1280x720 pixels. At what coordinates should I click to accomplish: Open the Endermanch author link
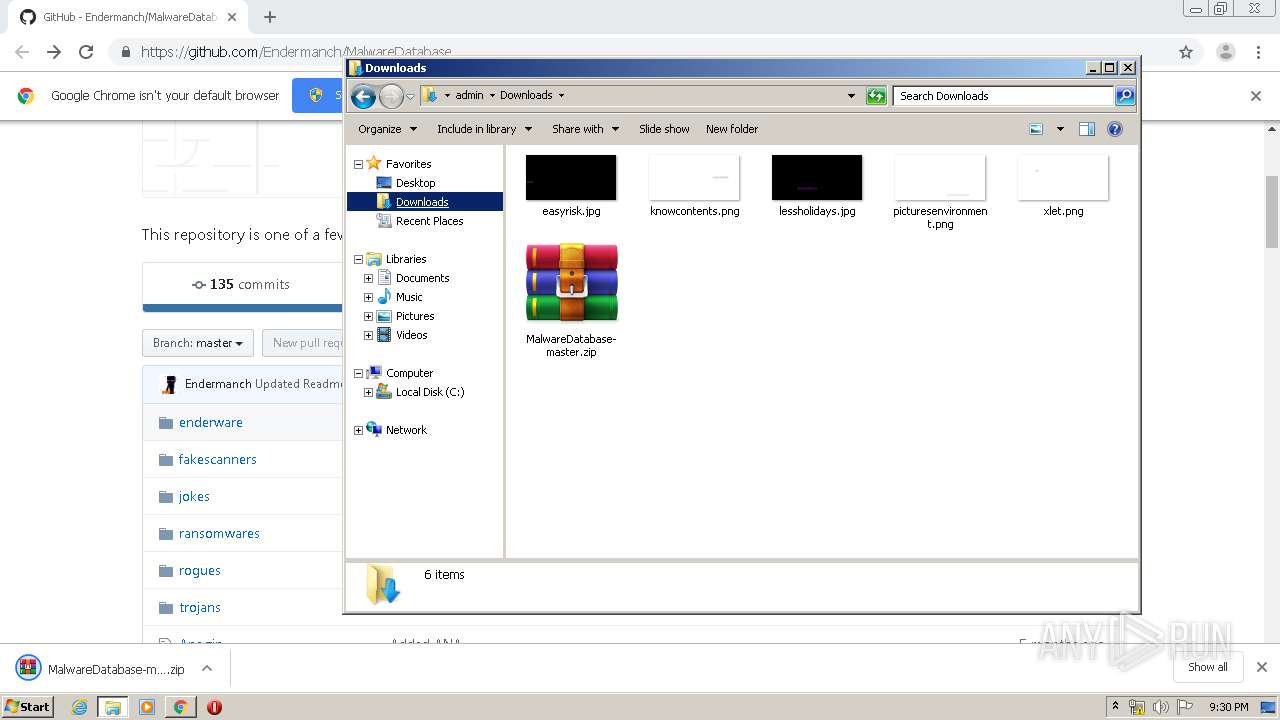(x=218, y=384)
